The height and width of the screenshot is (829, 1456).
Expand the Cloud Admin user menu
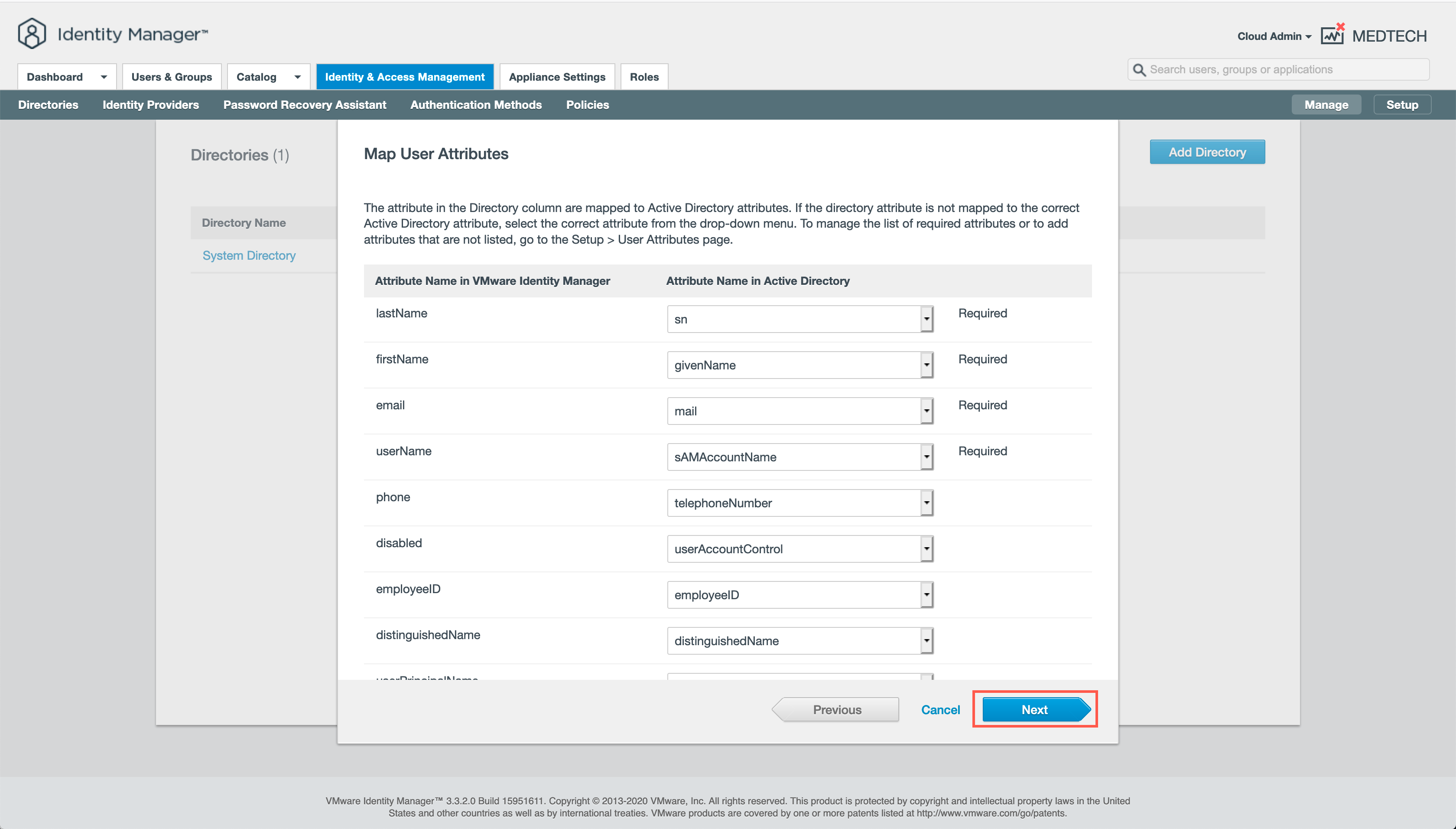[x=1274, y=36]
